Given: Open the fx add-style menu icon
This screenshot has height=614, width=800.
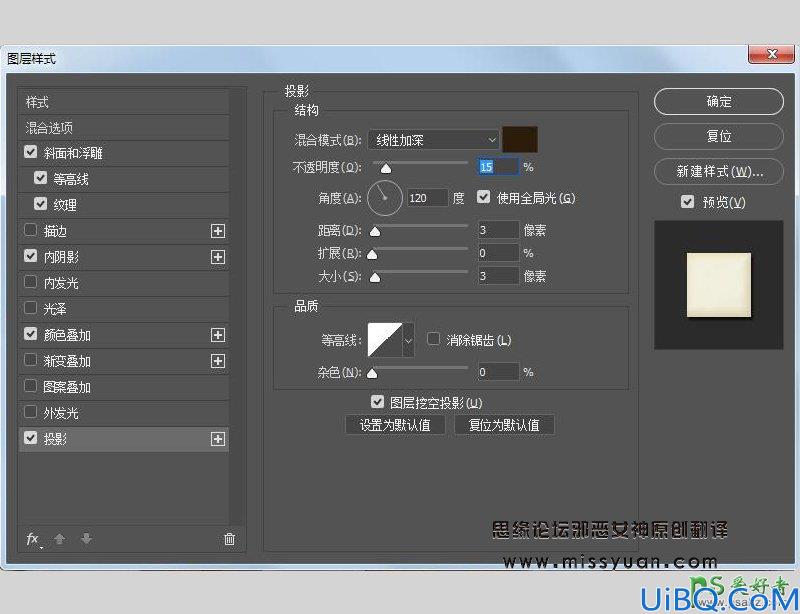Looking at the screenshot, I should (34, 539).
